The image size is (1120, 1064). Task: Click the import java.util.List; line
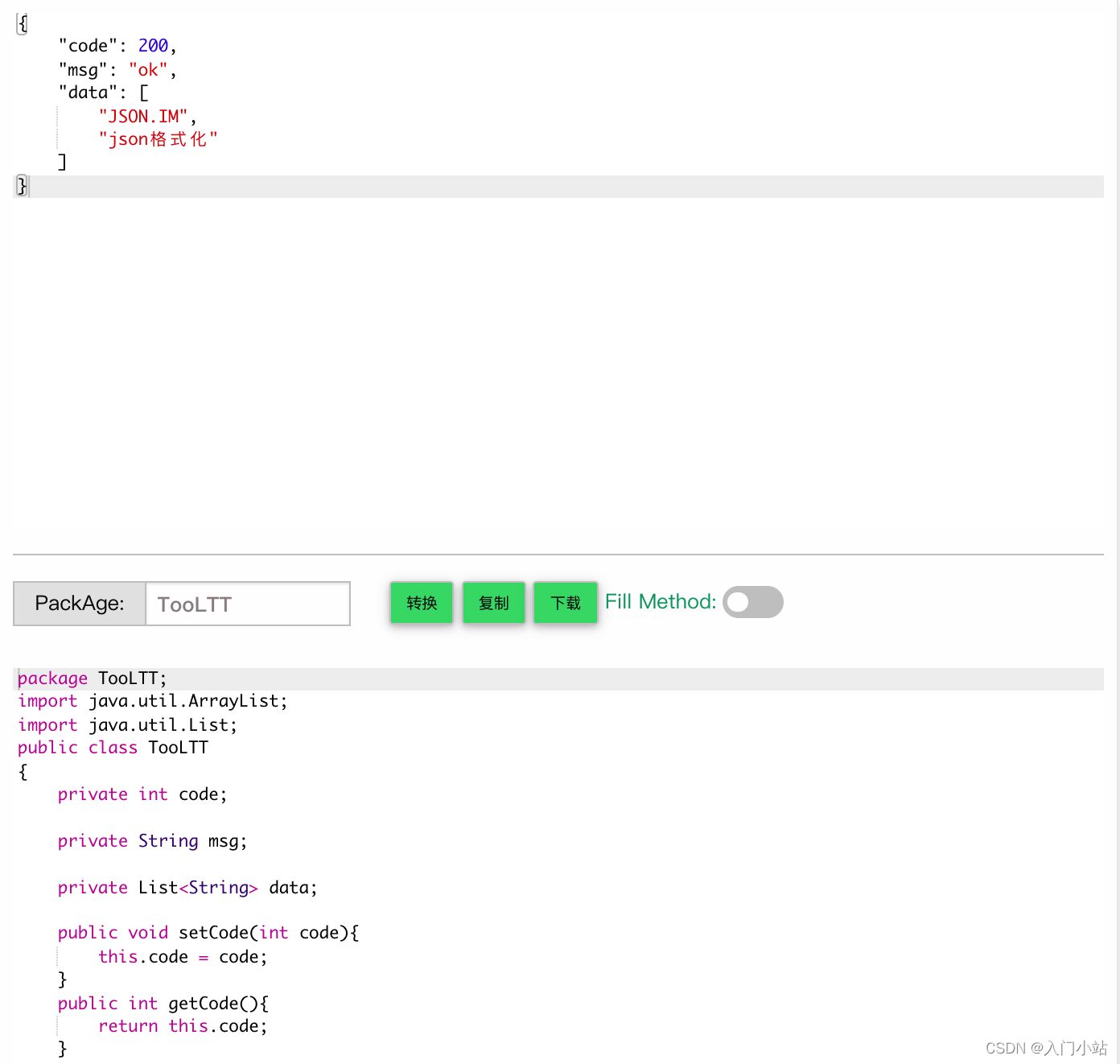[128, 725]
